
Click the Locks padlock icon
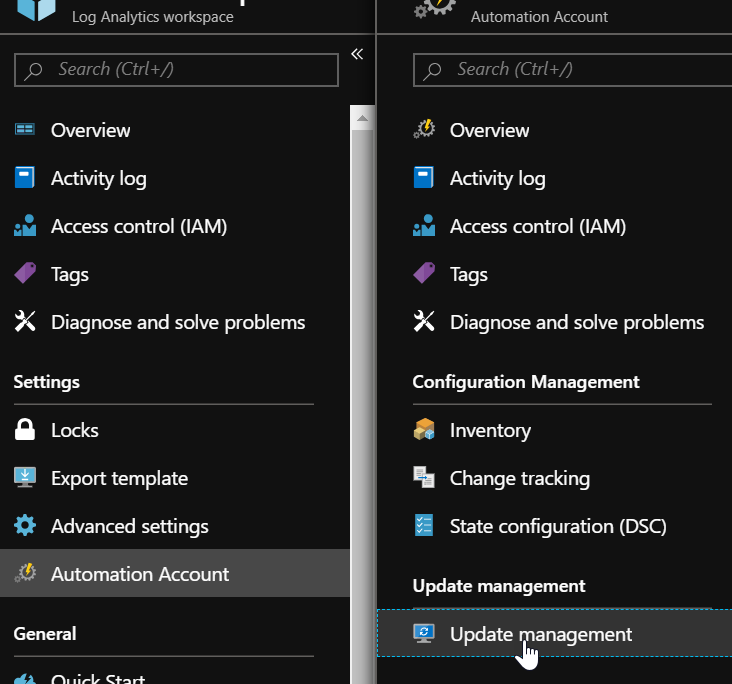pyautogui.click(x=25, y=430)
